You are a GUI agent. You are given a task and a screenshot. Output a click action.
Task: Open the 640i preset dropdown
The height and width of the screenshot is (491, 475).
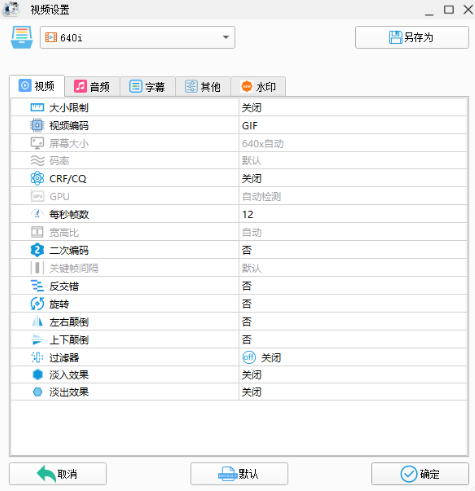(x=138, y=37)
